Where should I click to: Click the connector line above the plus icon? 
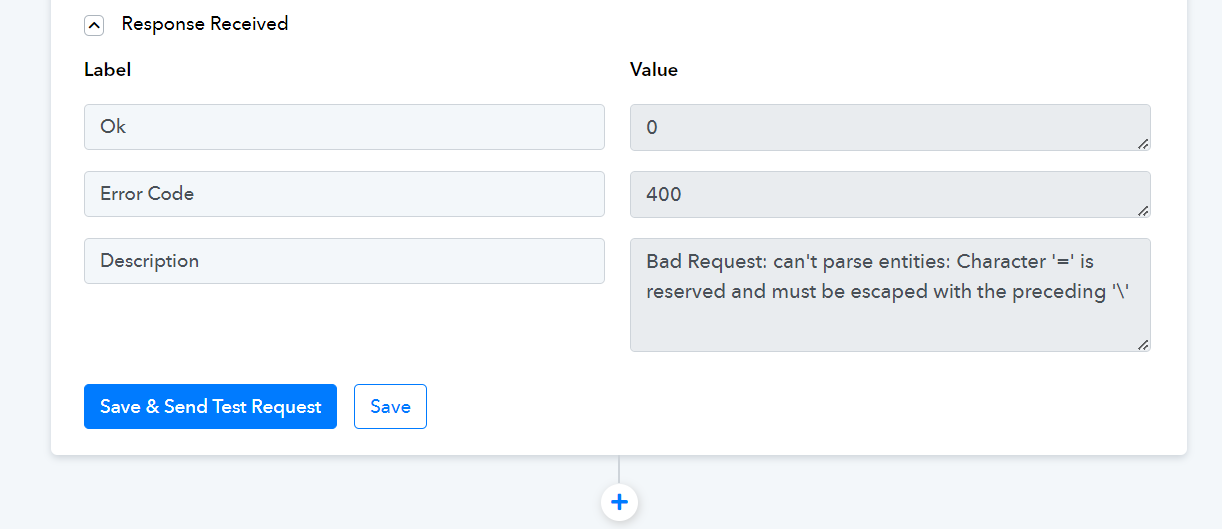tap(619, 469)
